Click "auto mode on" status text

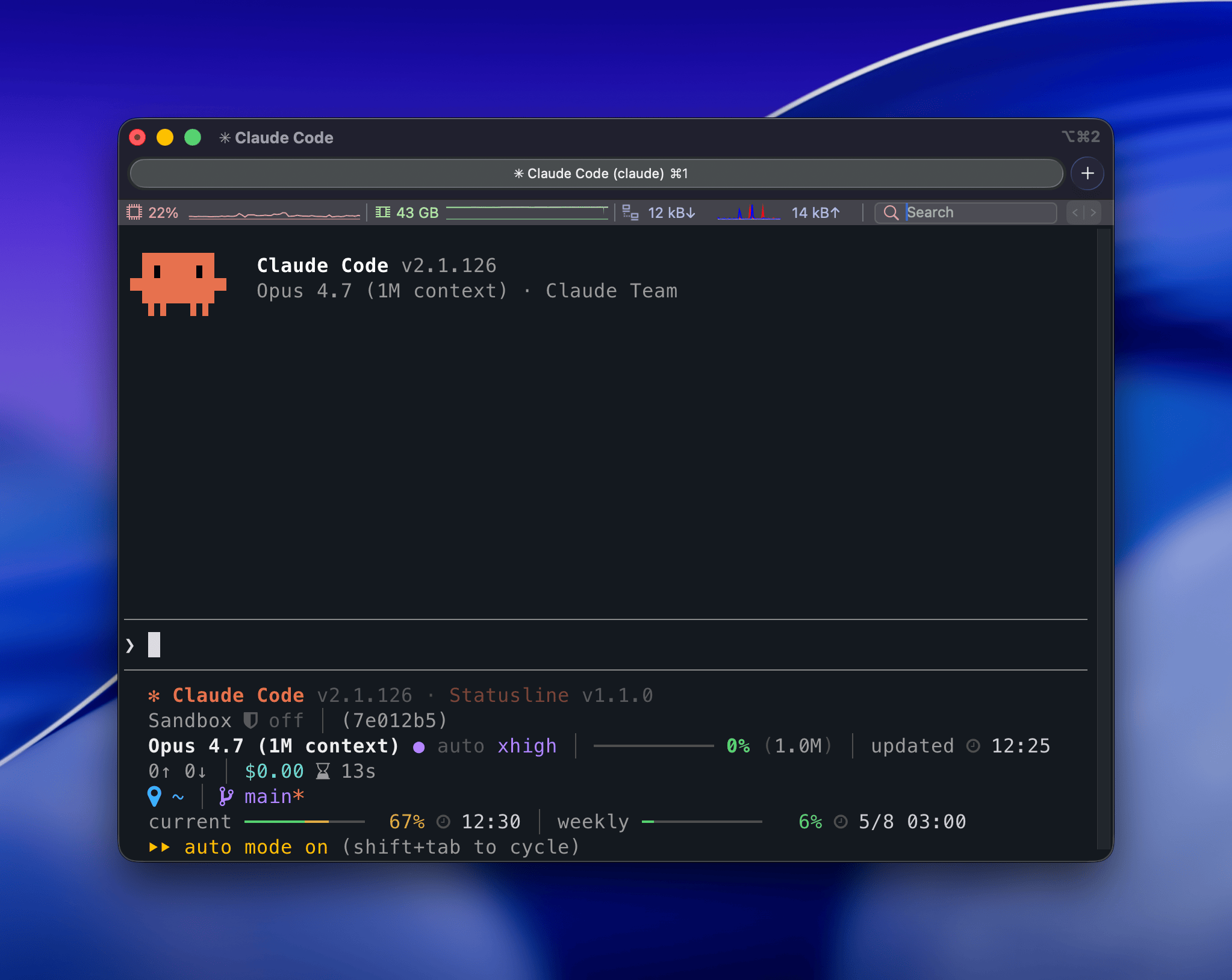tap(256, 847)
